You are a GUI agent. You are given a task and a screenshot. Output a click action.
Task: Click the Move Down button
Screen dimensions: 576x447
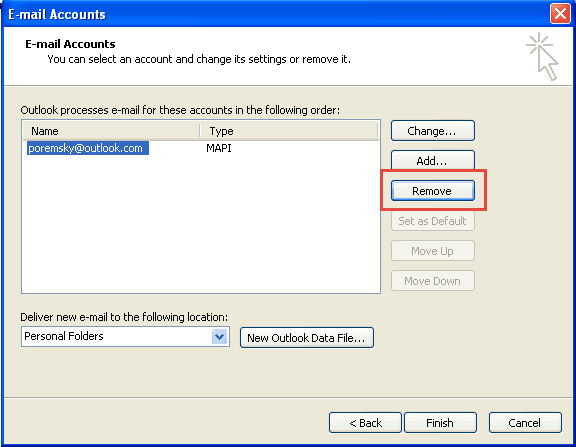[433, 281]
